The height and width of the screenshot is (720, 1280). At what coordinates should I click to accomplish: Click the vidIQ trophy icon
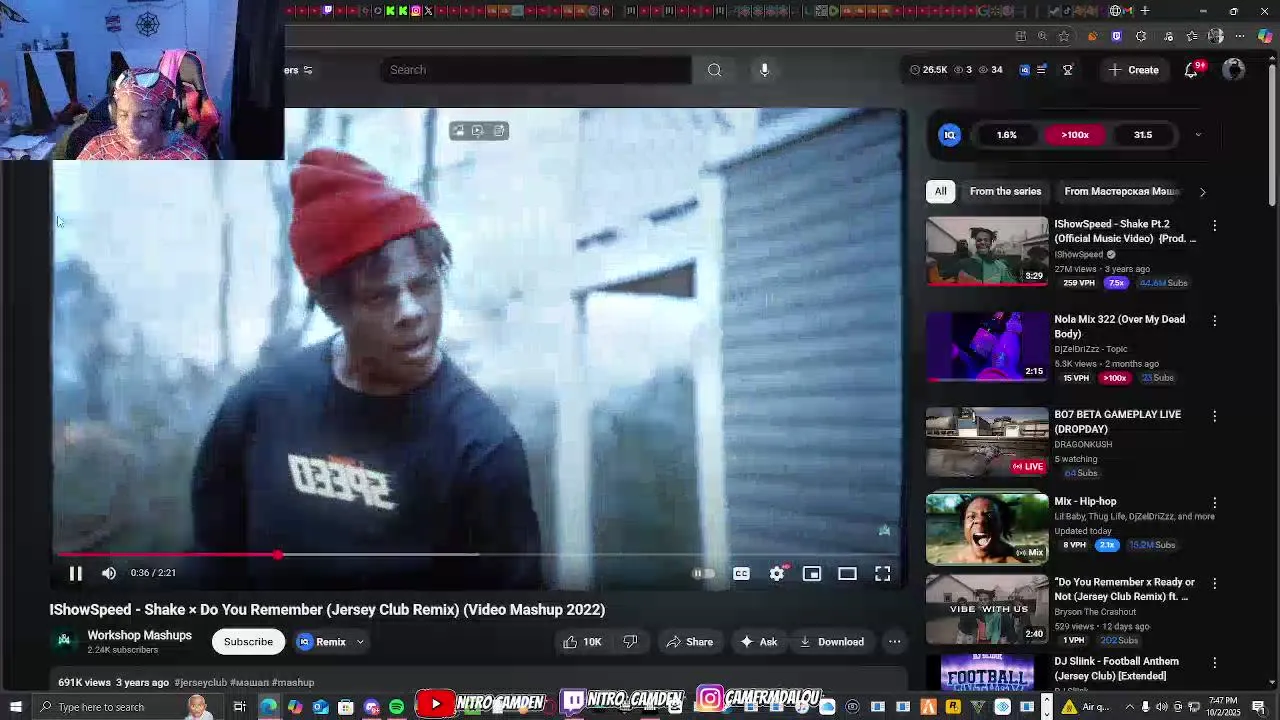pos(1068,70)
